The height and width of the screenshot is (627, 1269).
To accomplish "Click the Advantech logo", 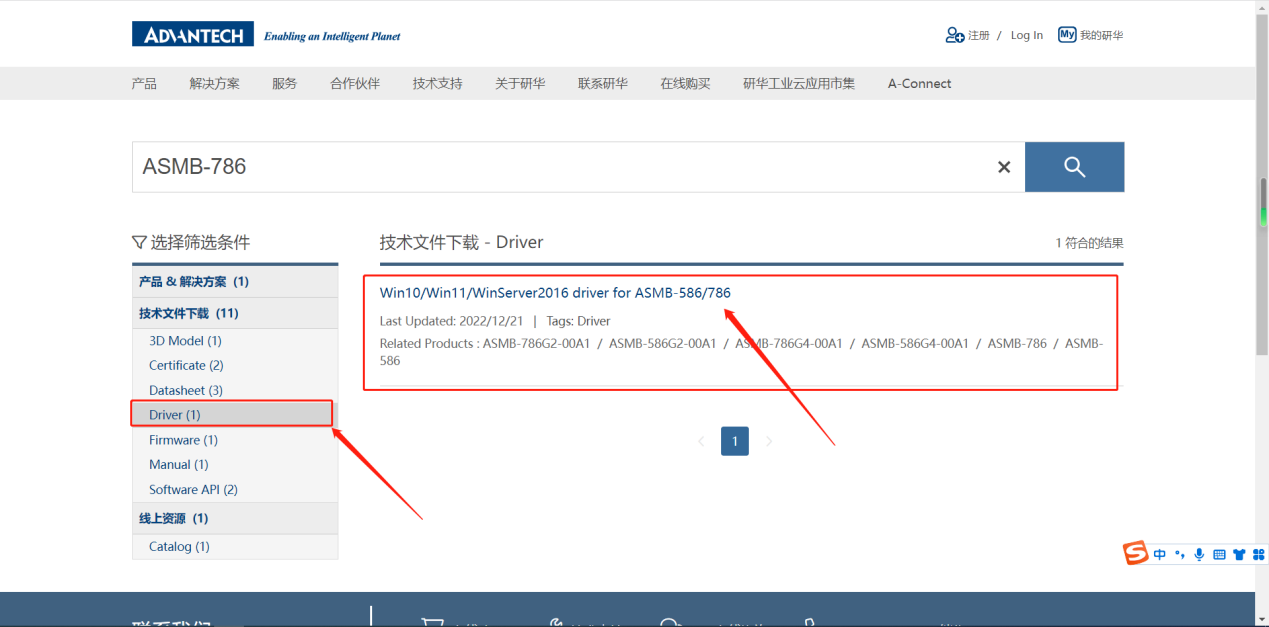I will pos(193,35).
